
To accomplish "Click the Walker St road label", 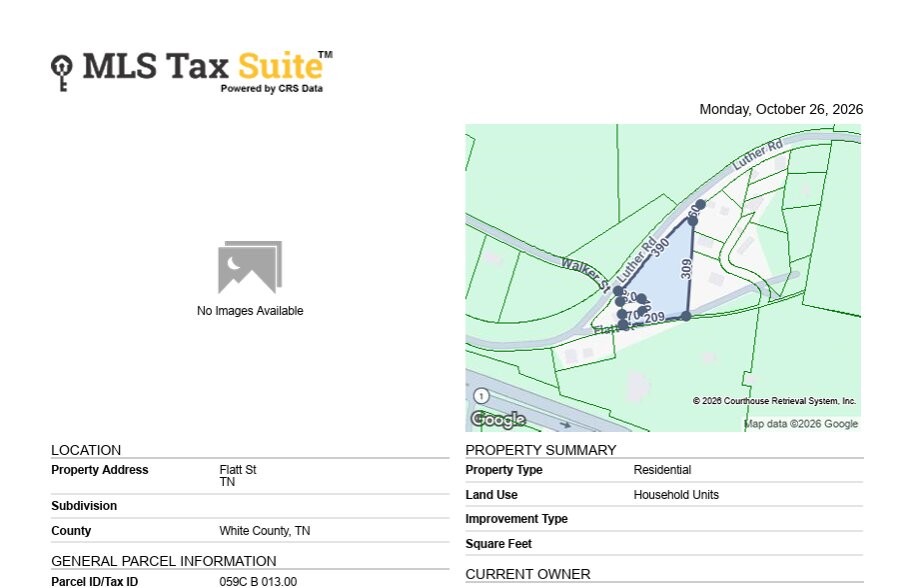I will [x=585, y=274].
